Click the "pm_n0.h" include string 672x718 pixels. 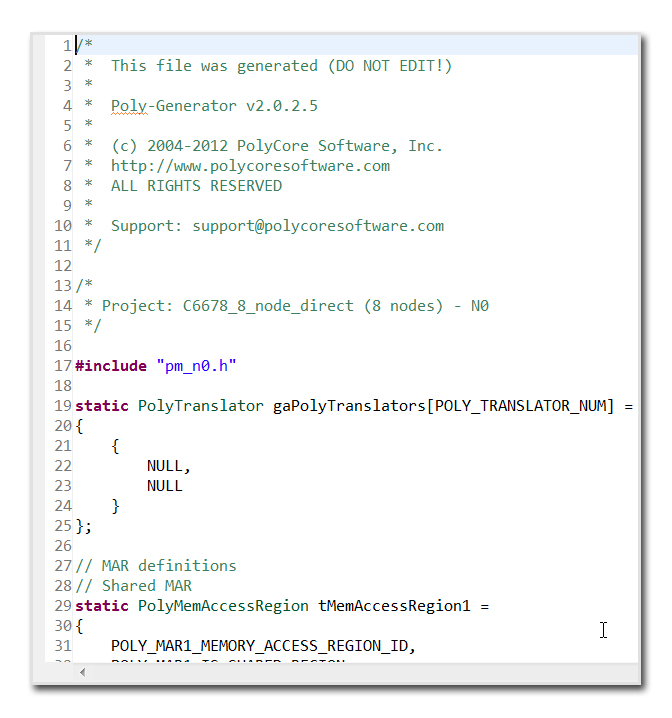196,366
